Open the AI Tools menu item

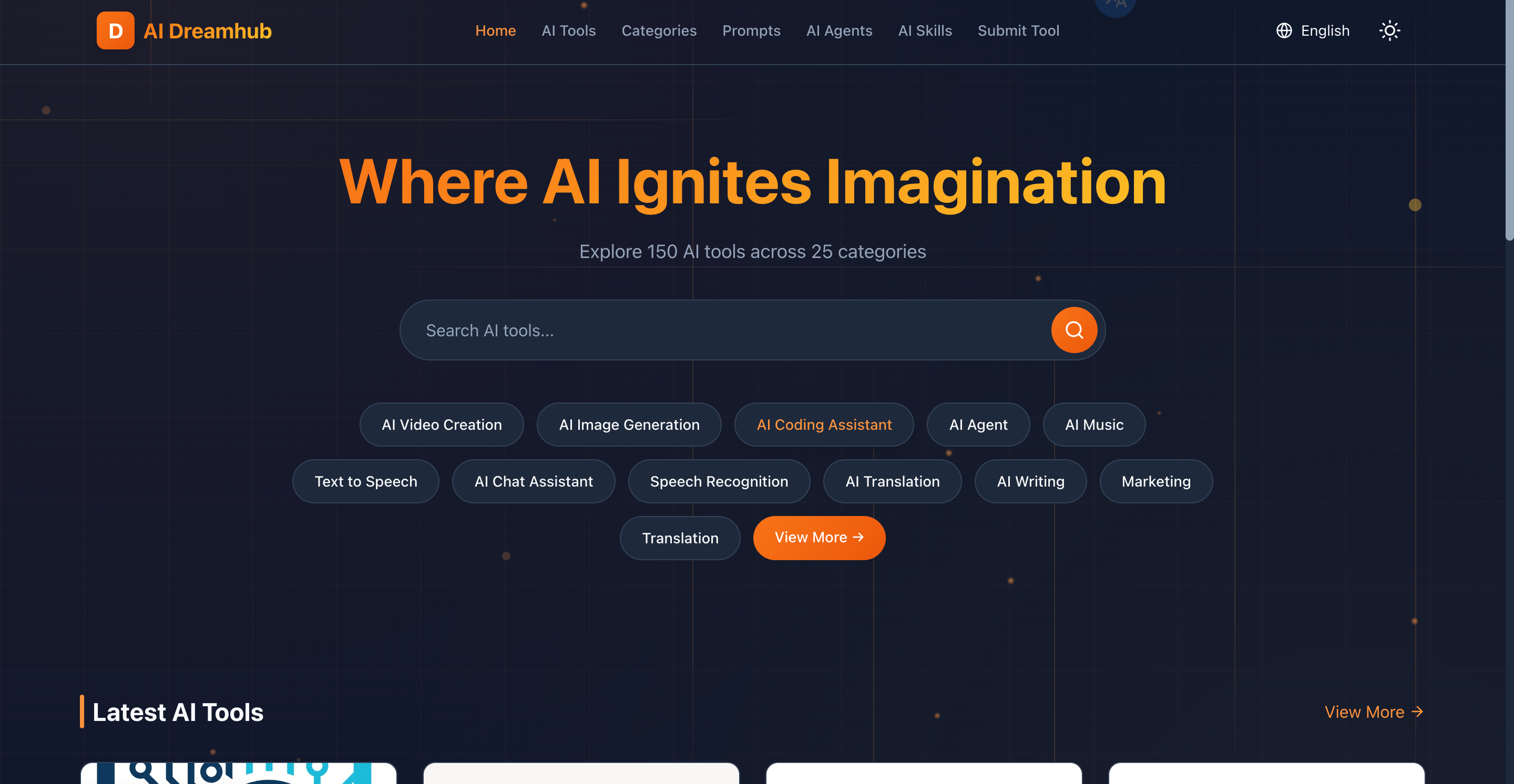point(568,30)
